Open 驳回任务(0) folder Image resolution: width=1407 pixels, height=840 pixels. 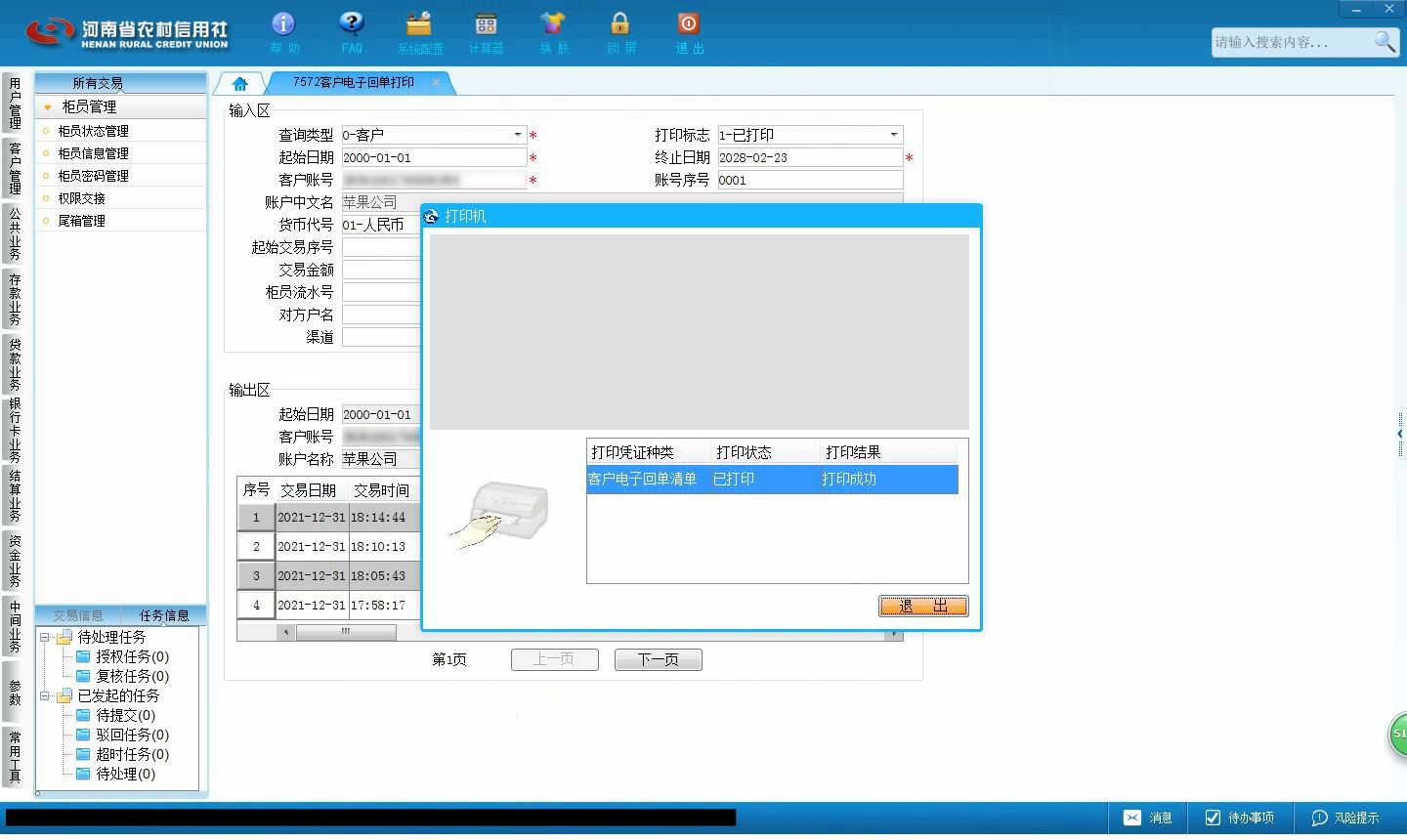coord(122,735)
